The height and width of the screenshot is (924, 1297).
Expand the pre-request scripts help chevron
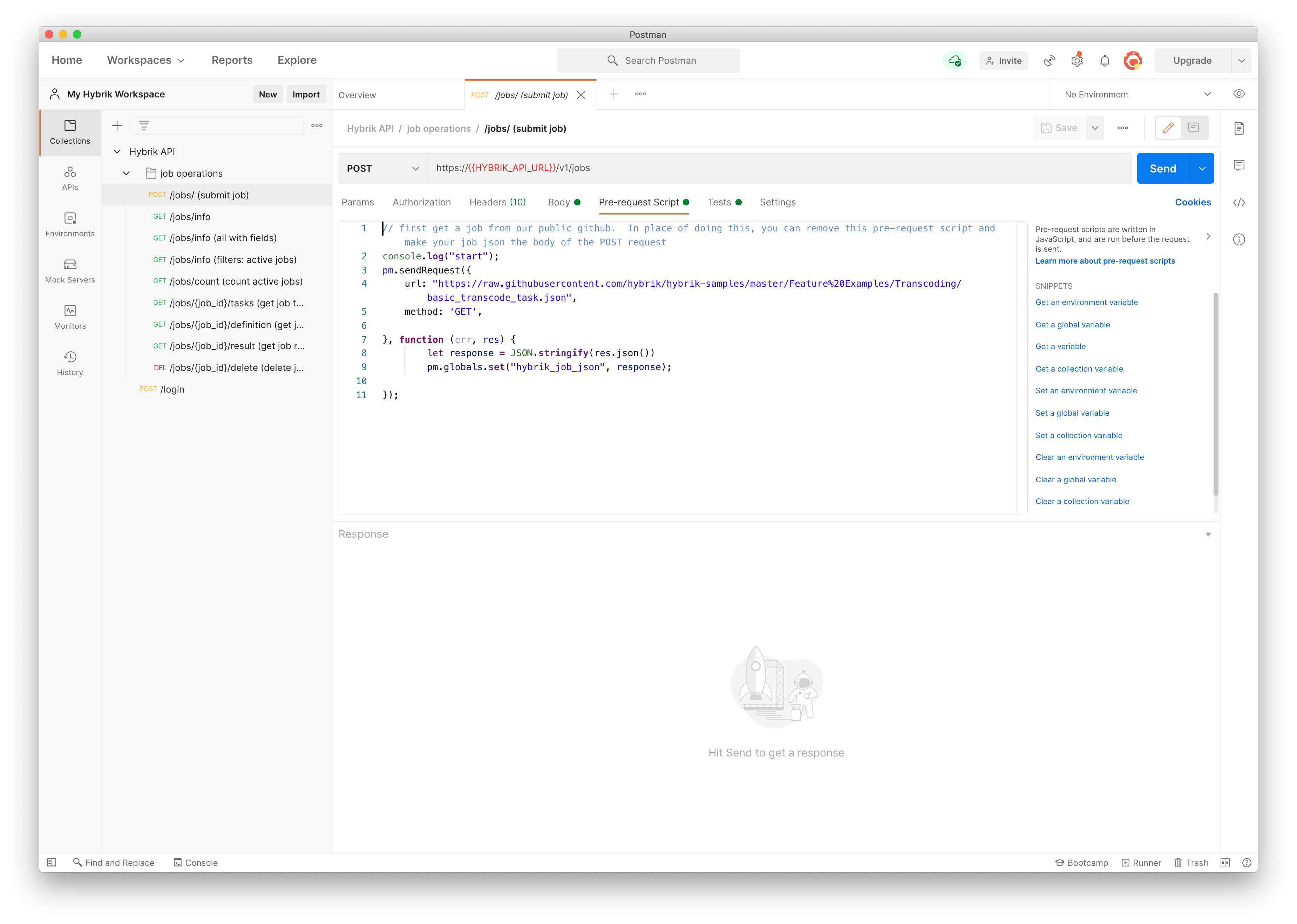tap(1208, 236)
